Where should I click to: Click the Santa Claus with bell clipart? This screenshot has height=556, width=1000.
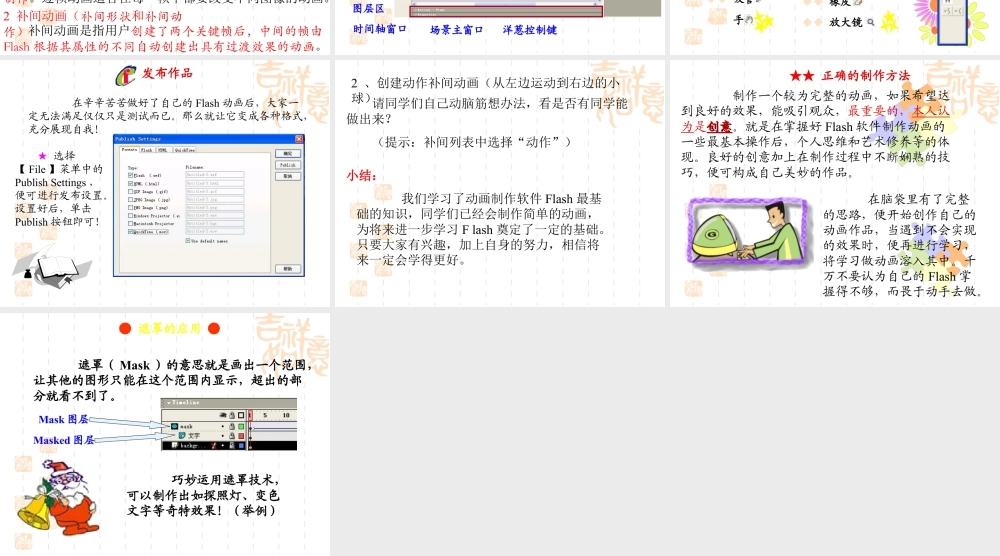coord(57,497)
